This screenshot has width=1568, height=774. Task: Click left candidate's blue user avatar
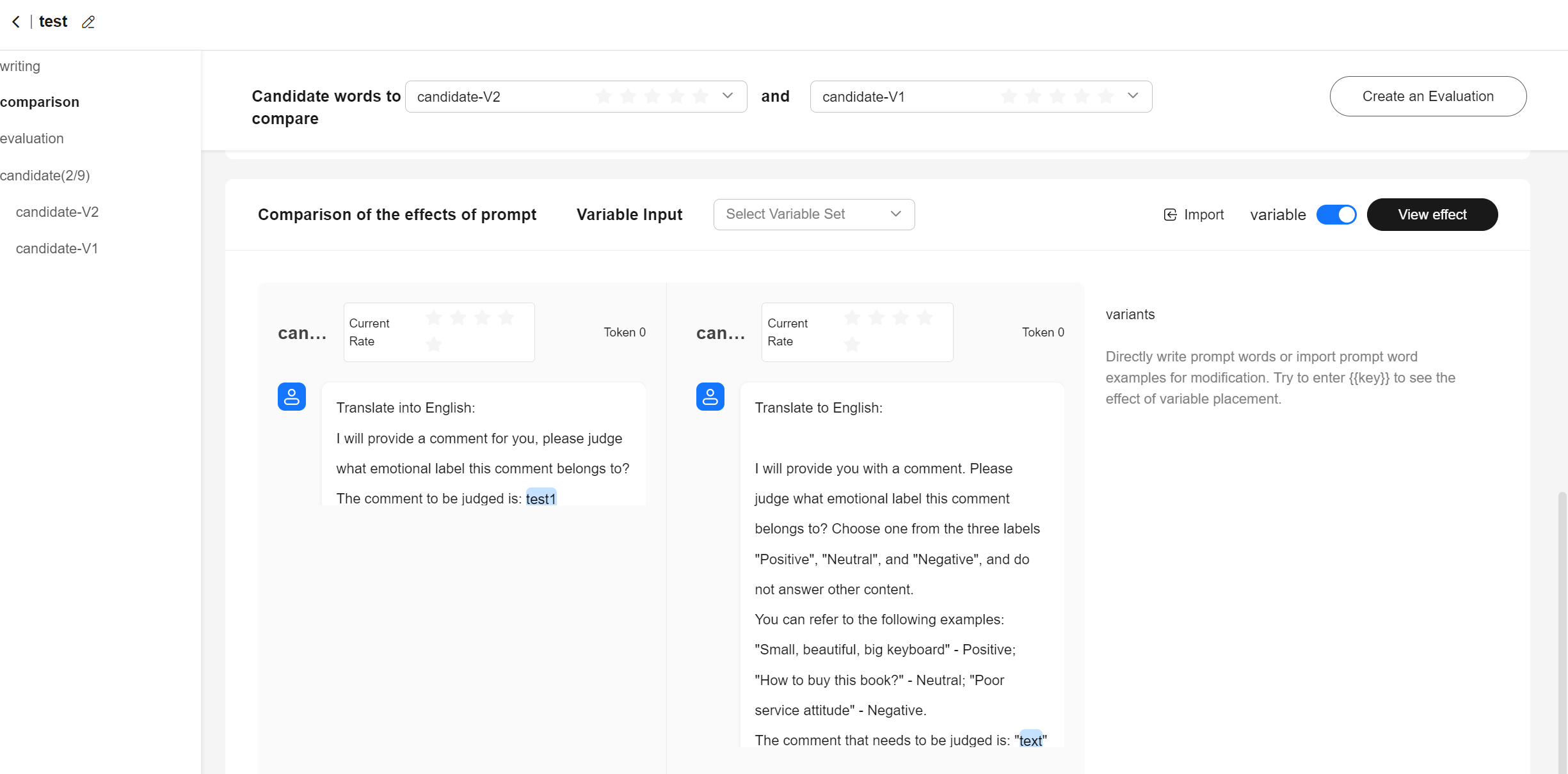point(292,397)
